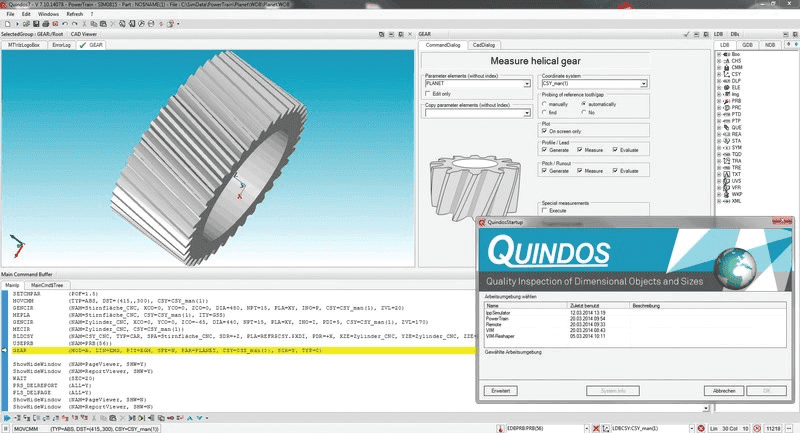
Task: Click Erweitert button in QuindosStartup dialog
Action: pyautogui.click(x=501, y=391)
